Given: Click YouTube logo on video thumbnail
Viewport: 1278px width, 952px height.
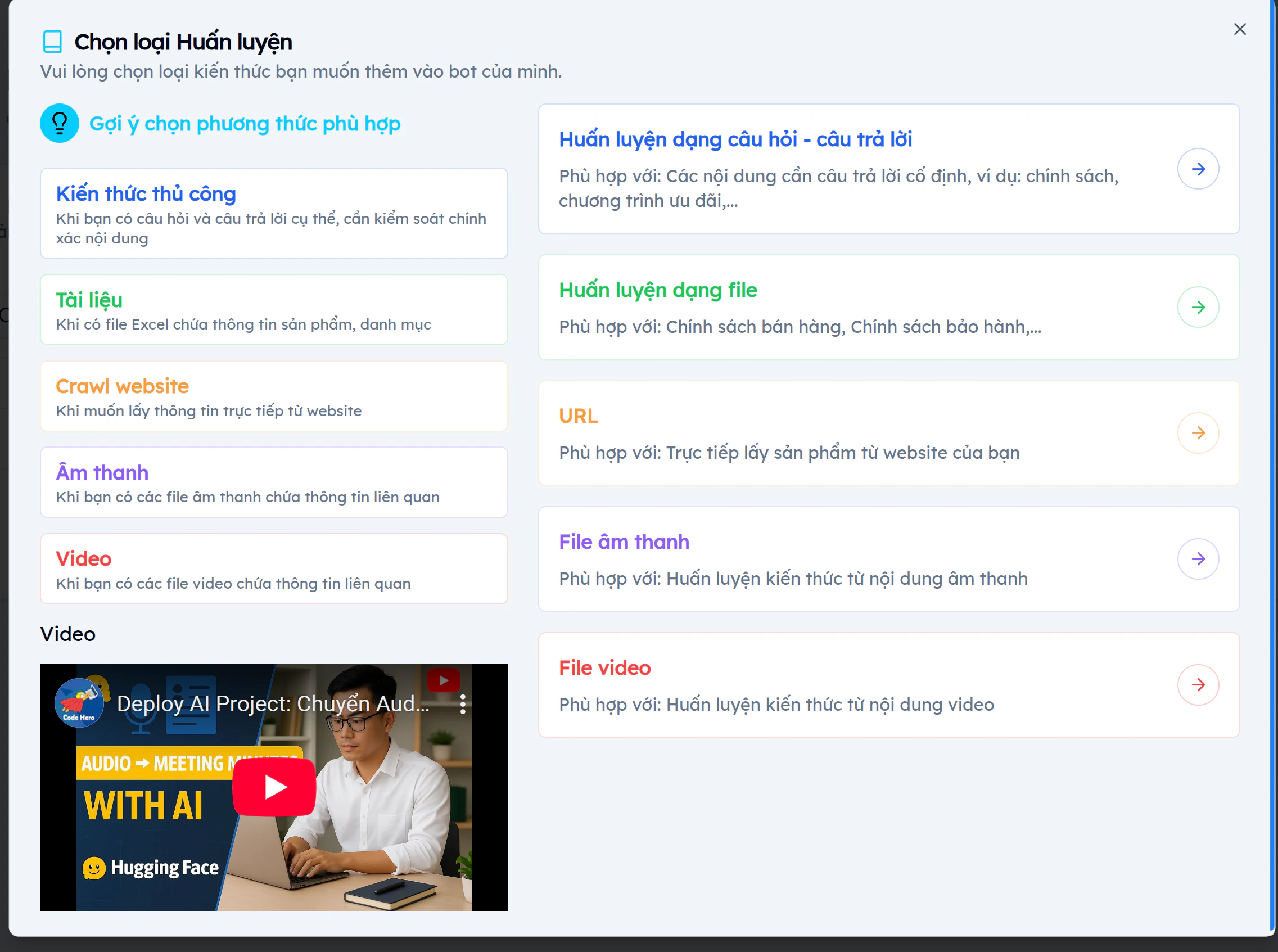Looking at the screenshot, I should (x=443, y=680).
